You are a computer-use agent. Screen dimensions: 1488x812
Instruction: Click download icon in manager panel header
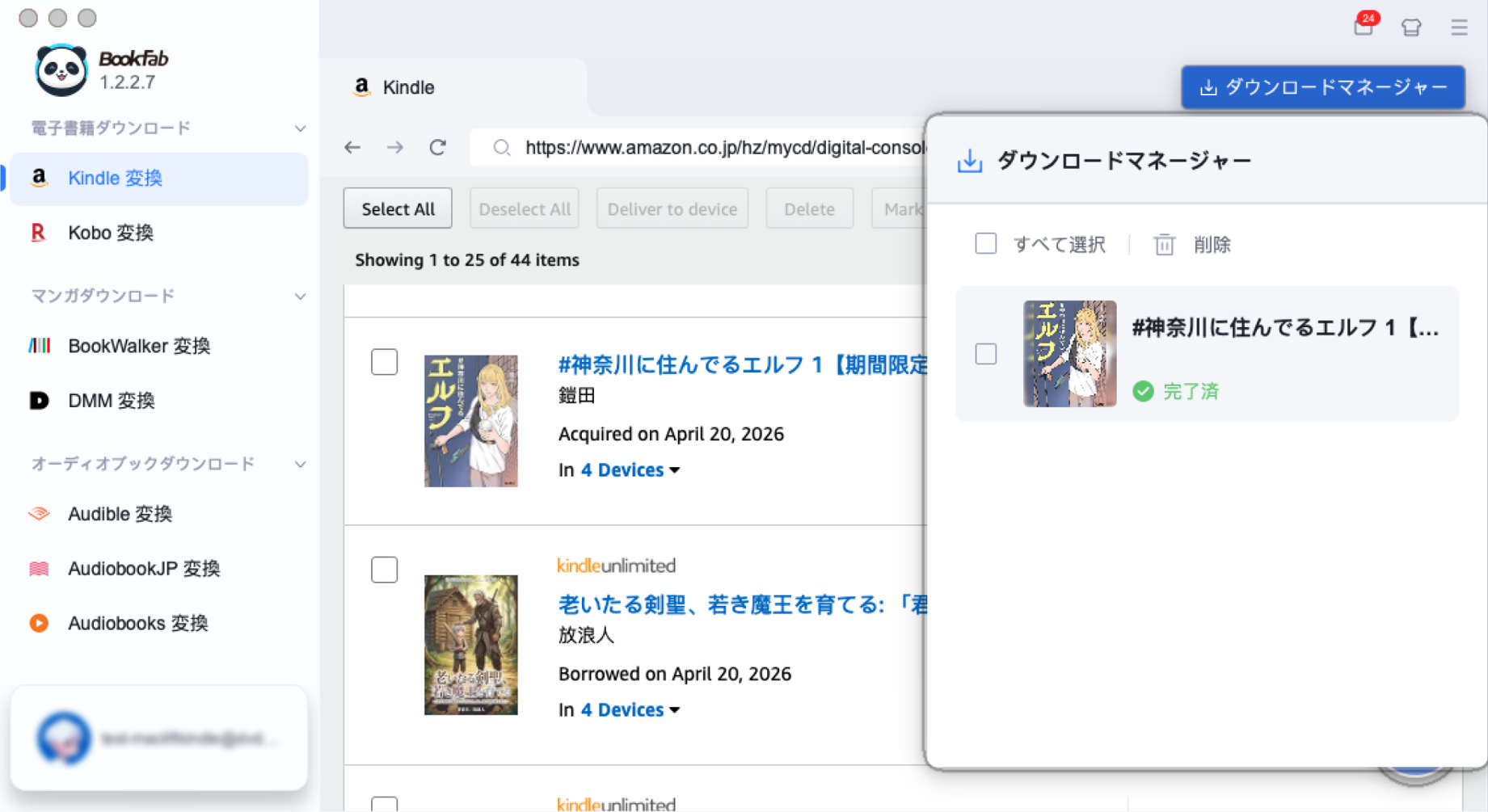(x=970, y=161)
